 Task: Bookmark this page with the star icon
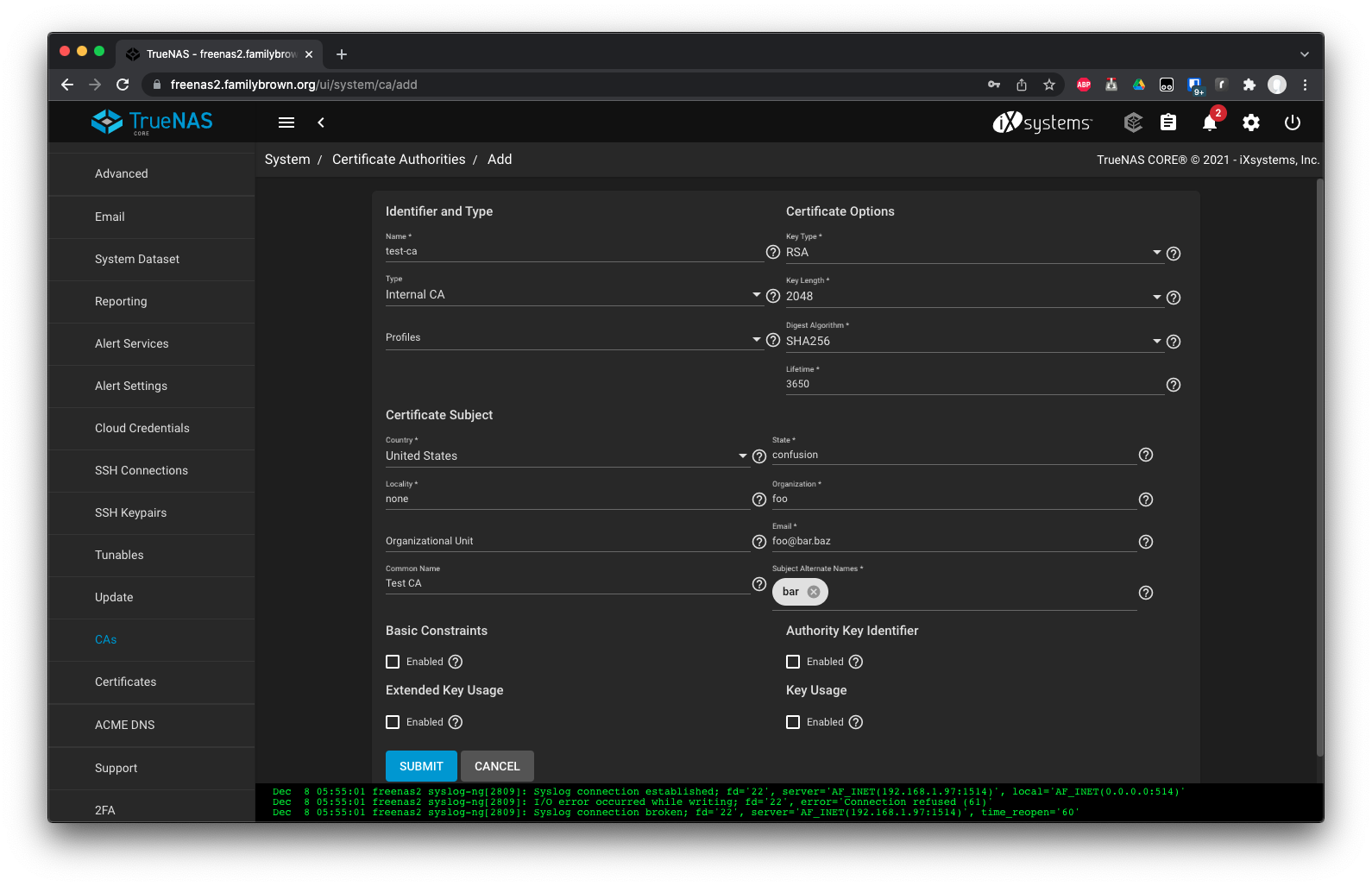pyautogui.click(x=1049, y=85)
